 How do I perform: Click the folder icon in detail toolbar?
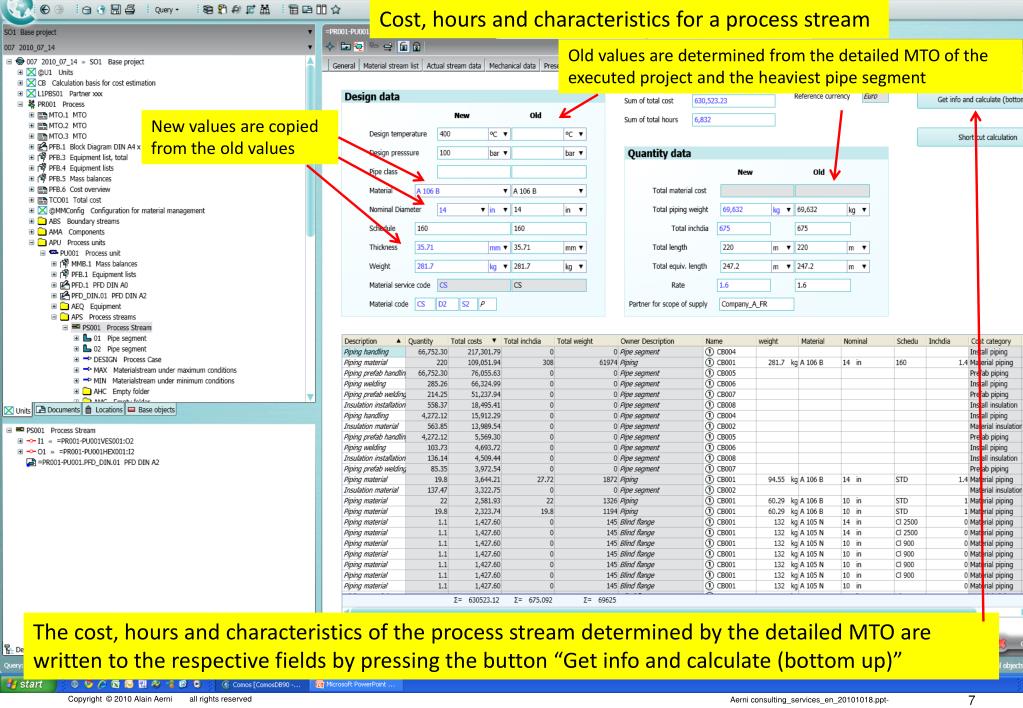pos(344,46)
